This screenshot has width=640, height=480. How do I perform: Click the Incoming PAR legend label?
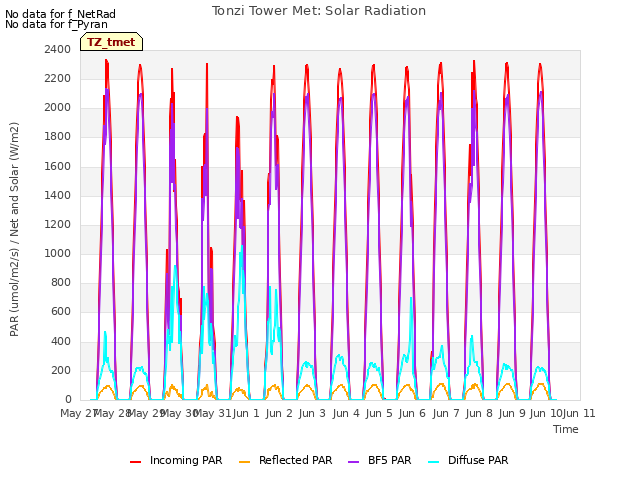186,460
